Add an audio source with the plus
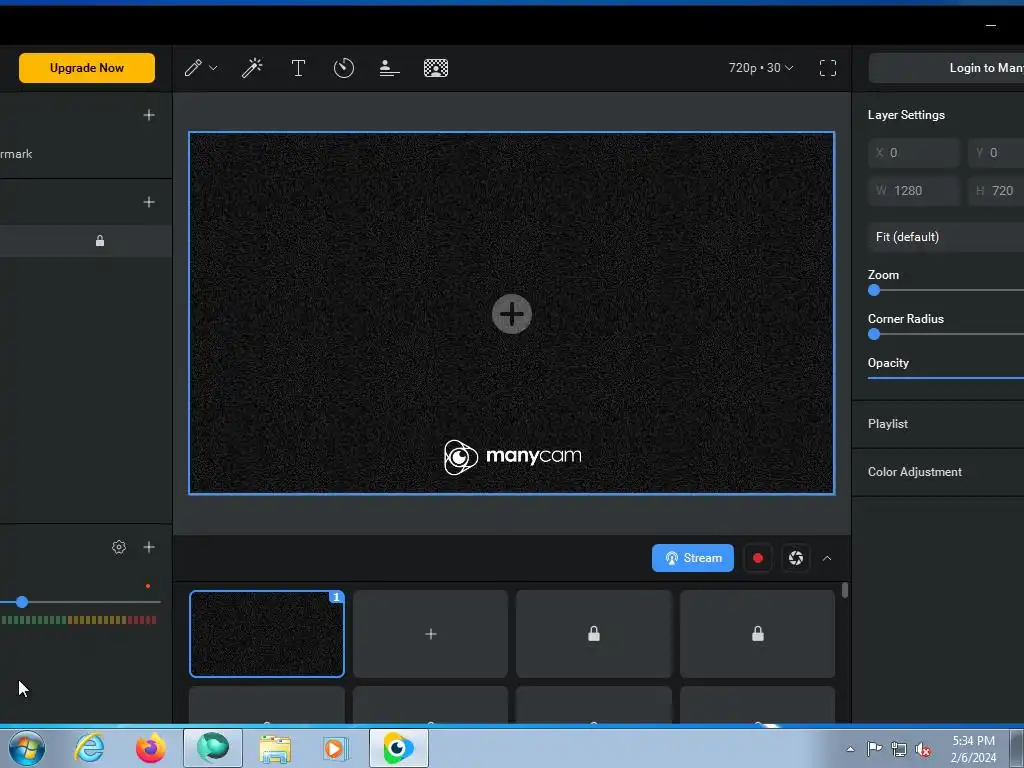The image size is (1024, 768). tap(149, 547)
